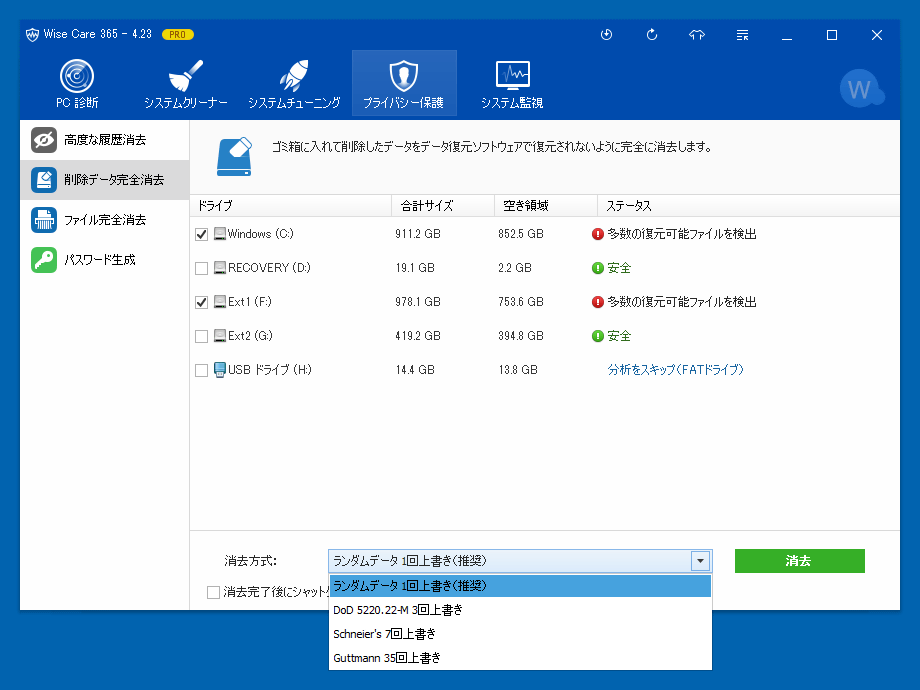Open システムクリーナー broom icon

(185, 83)
